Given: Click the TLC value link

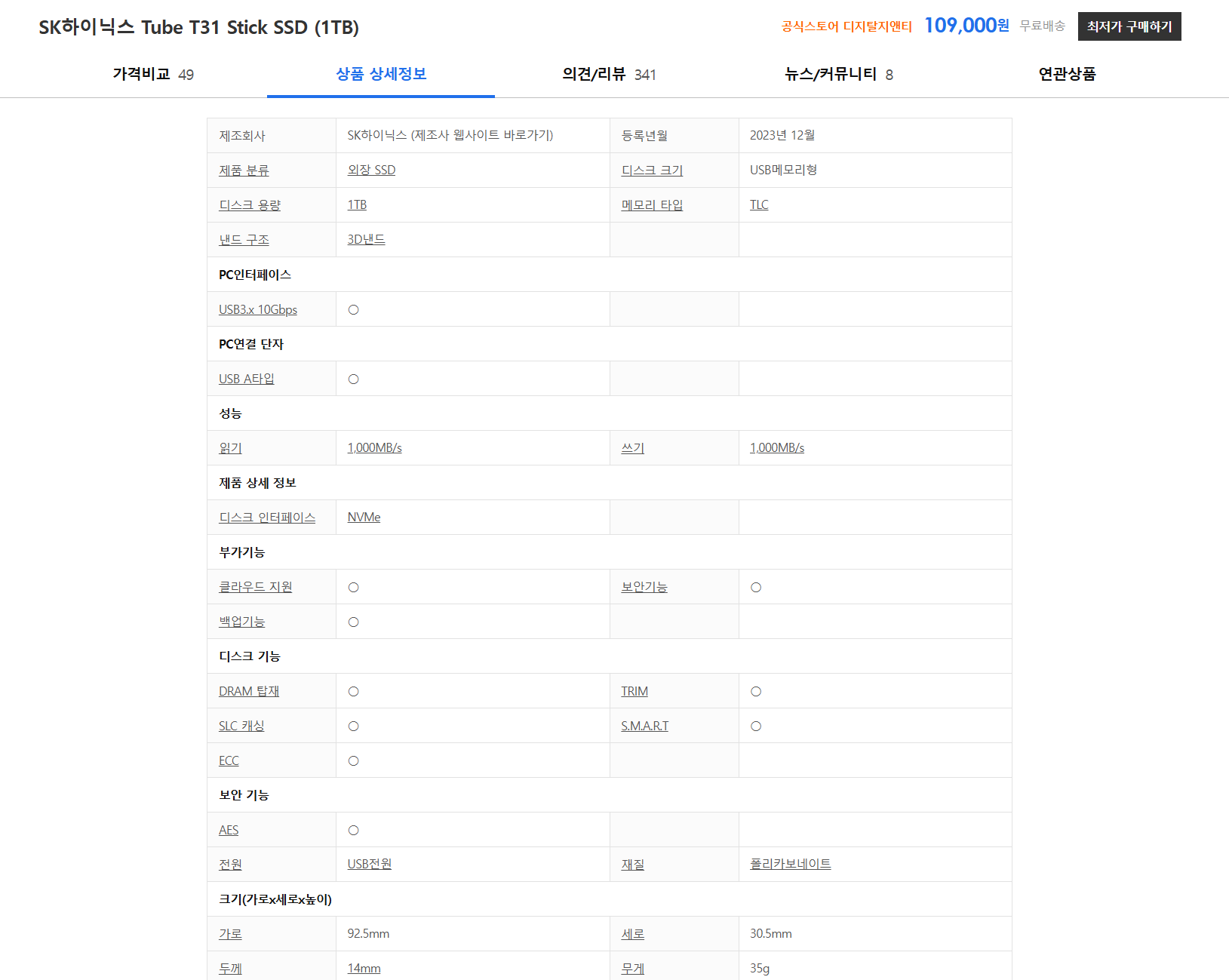Looking at the screenshot, I should (x=759, y=205).
